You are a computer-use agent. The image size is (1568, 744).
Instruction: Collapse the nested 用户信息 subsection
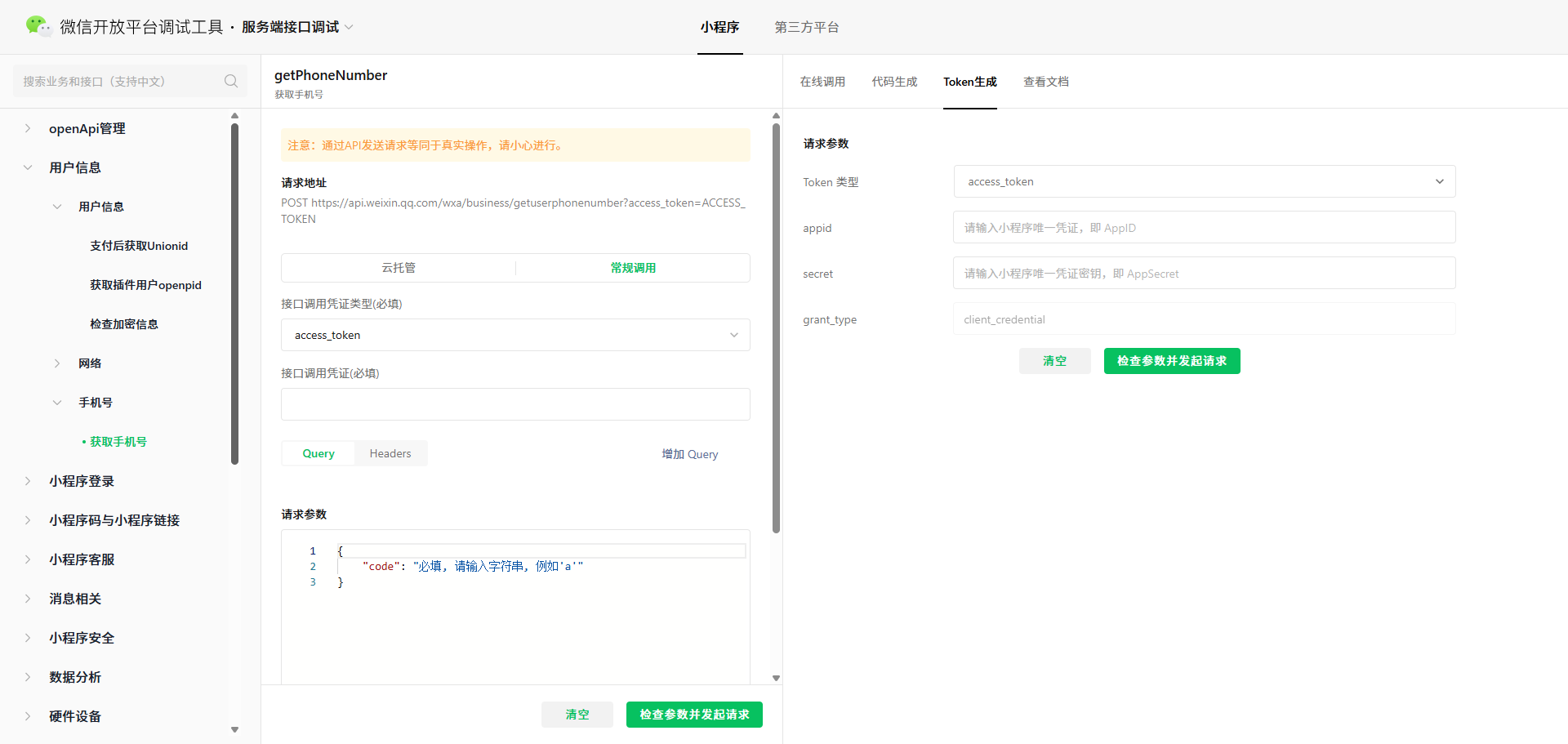[57, 207]
